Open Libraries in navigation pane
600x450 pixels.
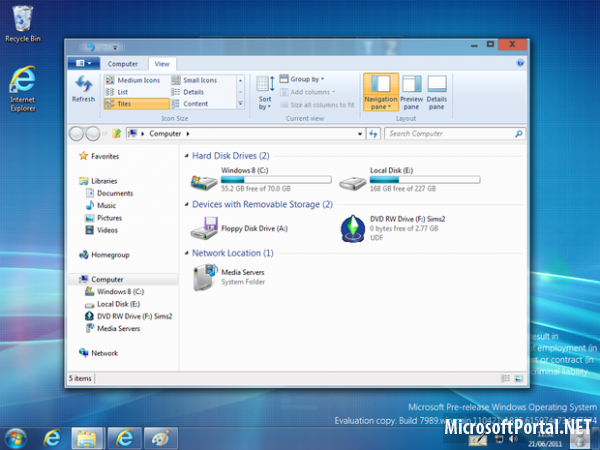[98, 181]
